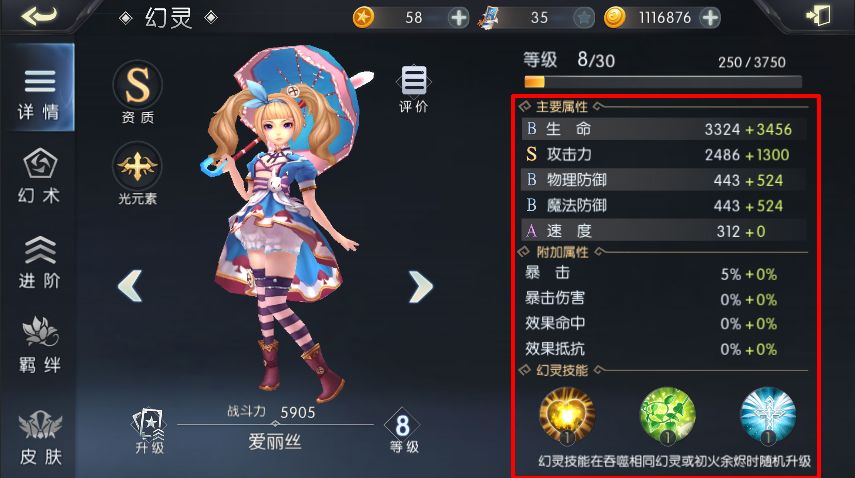
Task: Show the next spirit with the right arrow
Action: [420, 286]
